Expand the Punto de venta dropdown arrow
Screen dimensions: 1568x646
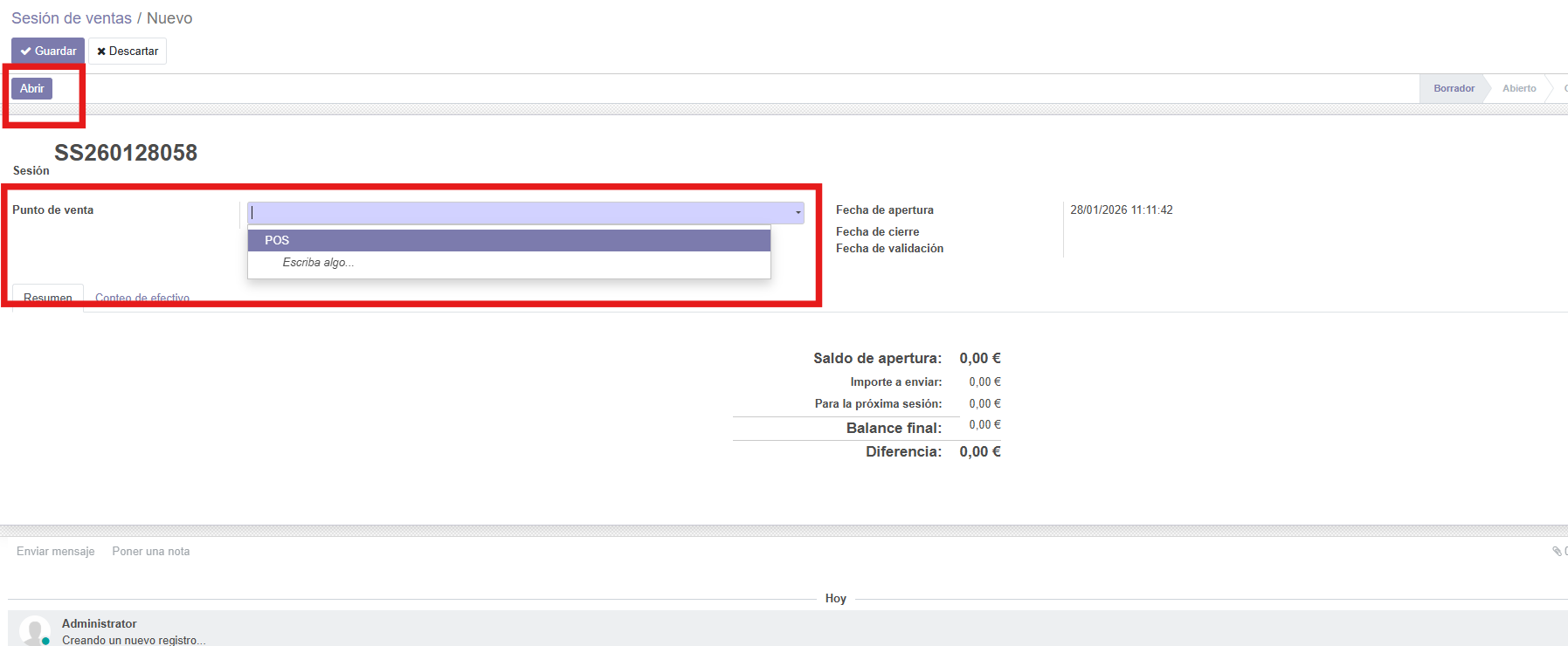pos(798,213)
